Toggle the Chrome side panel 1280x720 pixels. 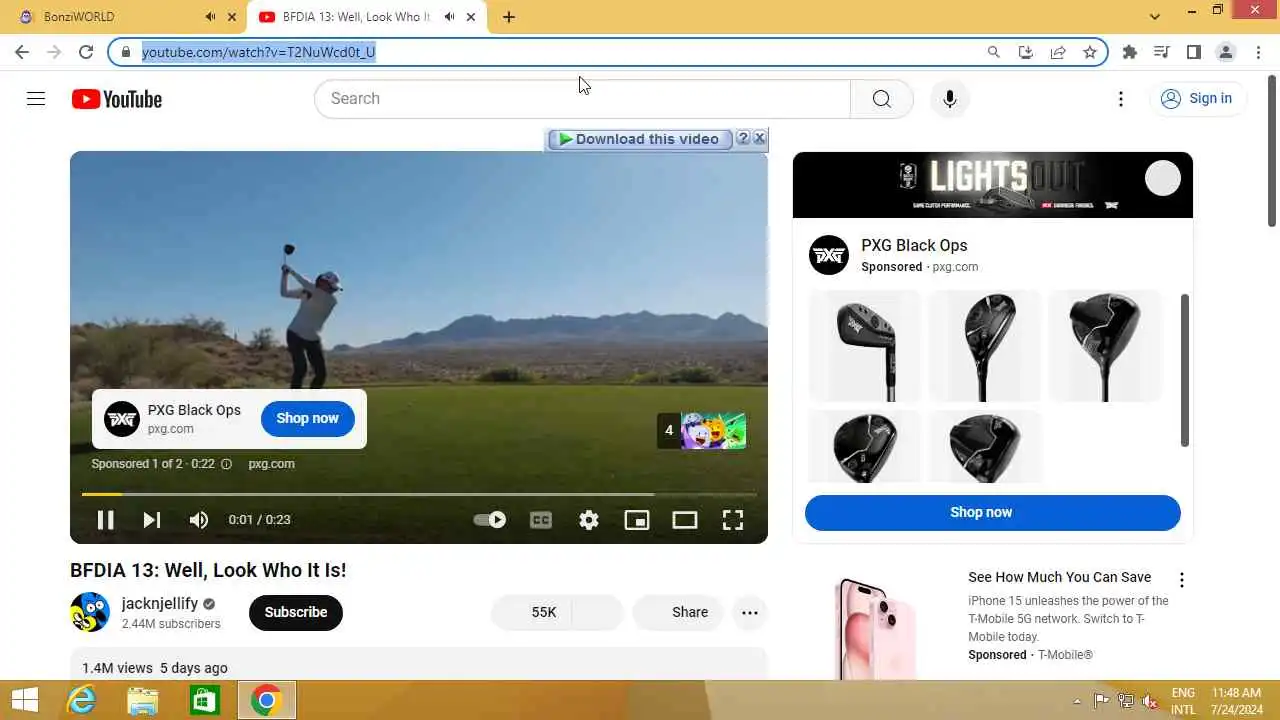(1194, 52)
